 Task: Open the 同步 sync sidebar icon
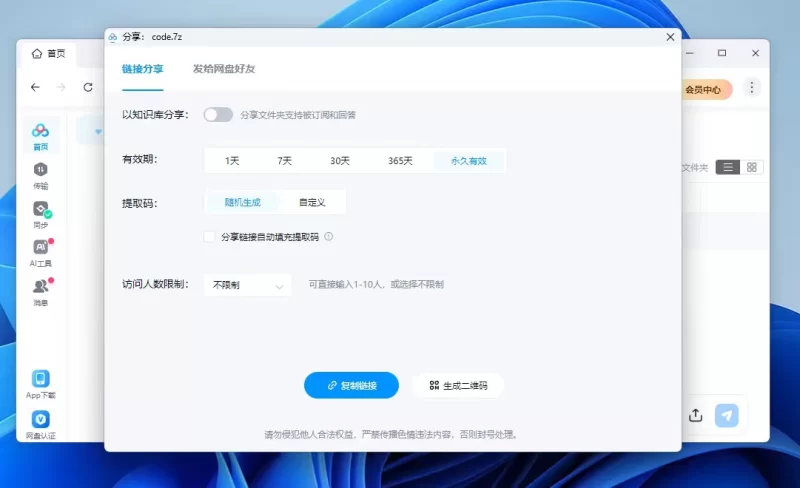coord(40,214)
